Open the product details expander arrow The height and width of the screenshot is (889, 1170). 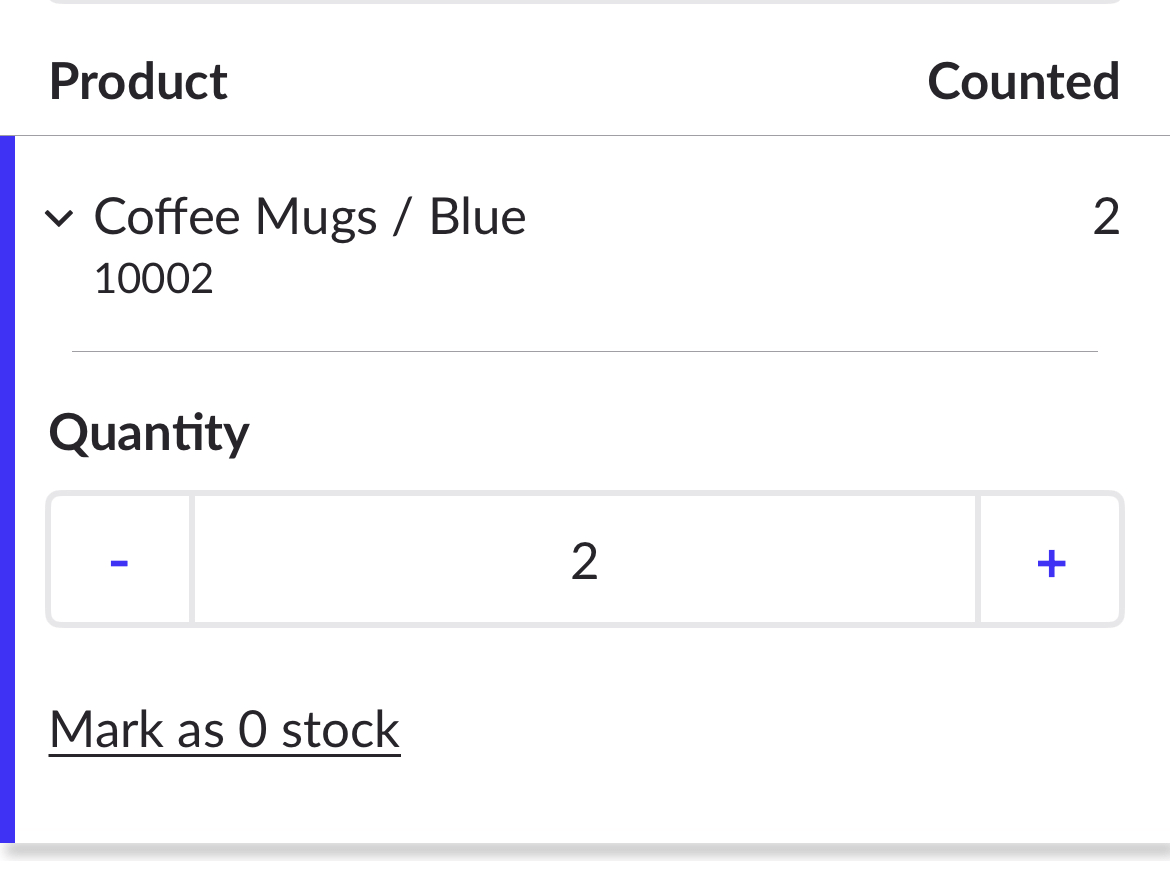click(59, 218)
